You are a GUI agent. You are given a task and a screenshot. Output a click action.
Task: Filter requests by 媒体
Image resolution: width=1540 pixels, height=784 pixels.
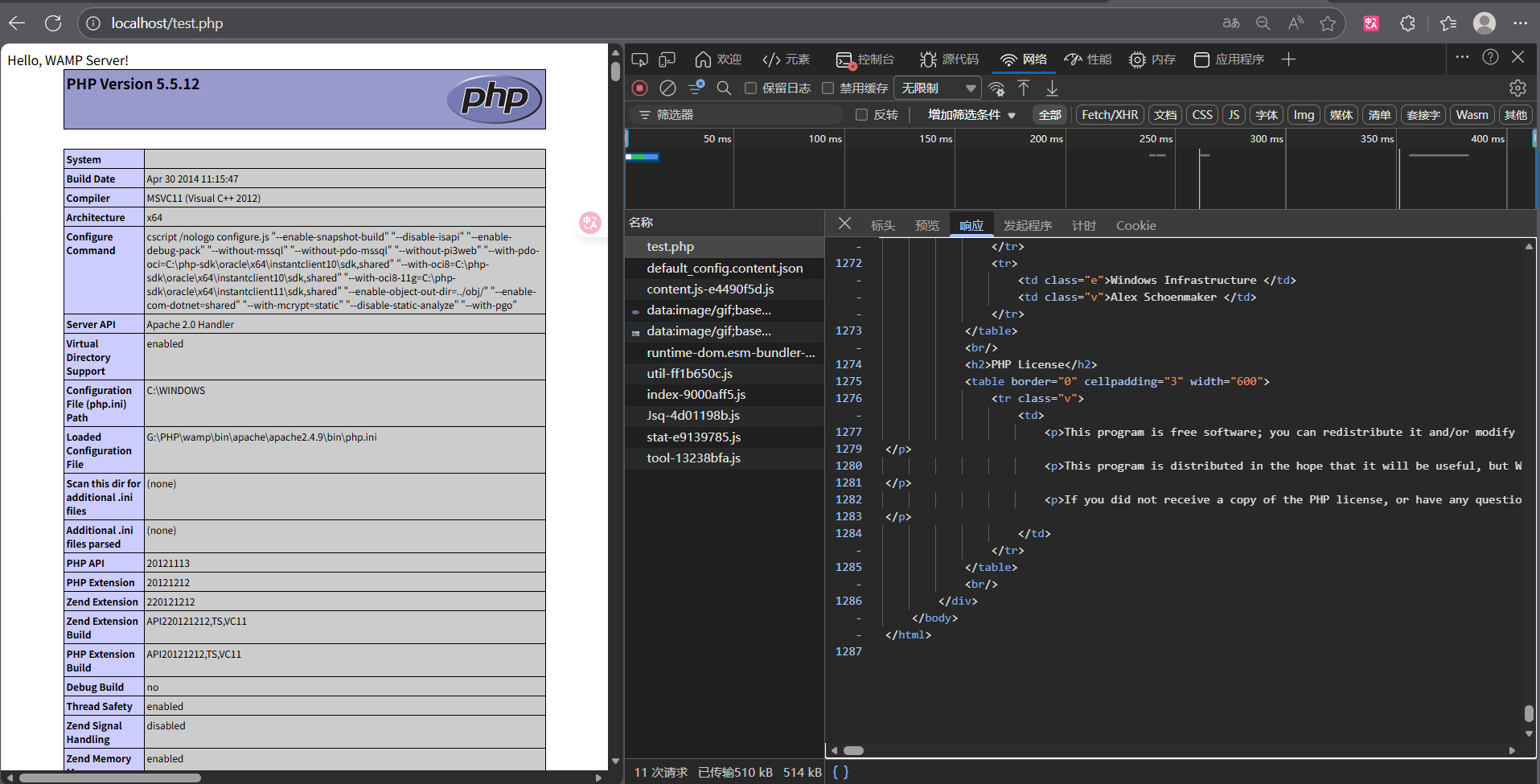(x=1341, y=115)
